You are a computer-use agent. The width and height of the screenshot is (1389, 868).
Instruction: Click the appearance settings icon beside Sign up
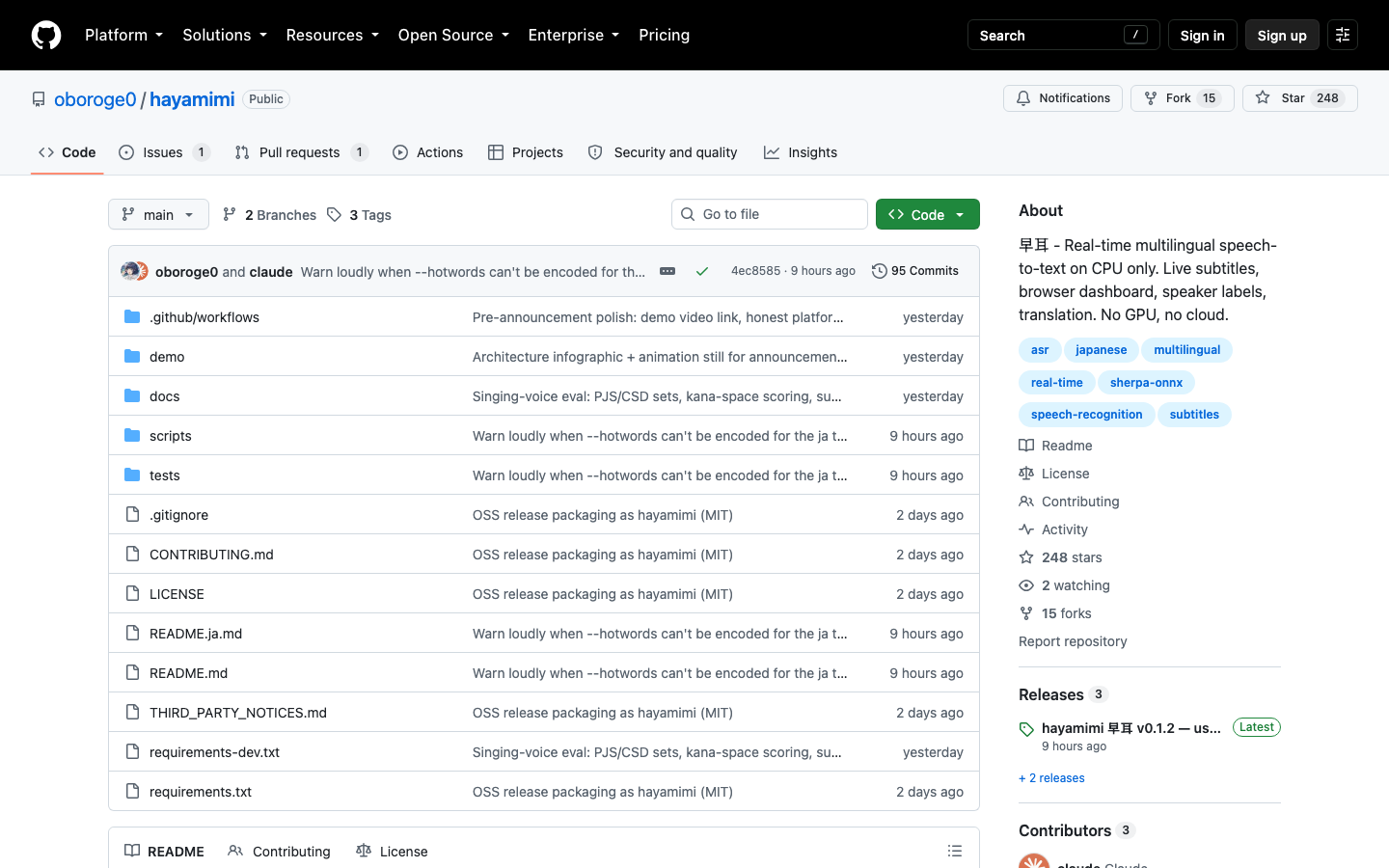[1343, 35]
